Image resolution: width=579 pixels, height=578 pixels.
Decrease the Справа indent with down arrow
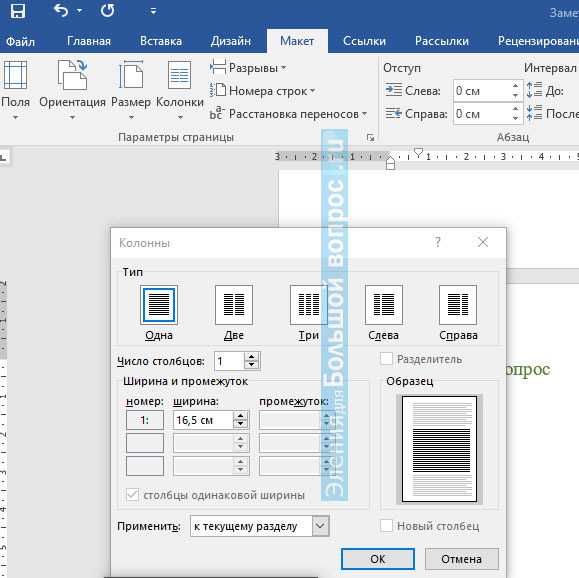[515, 119]
